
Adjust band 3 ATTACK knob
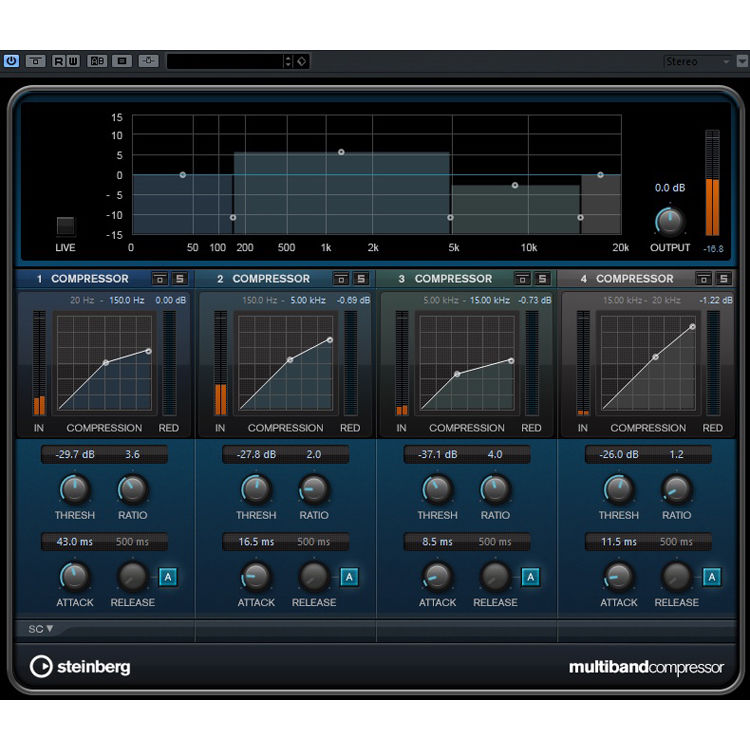437,577
